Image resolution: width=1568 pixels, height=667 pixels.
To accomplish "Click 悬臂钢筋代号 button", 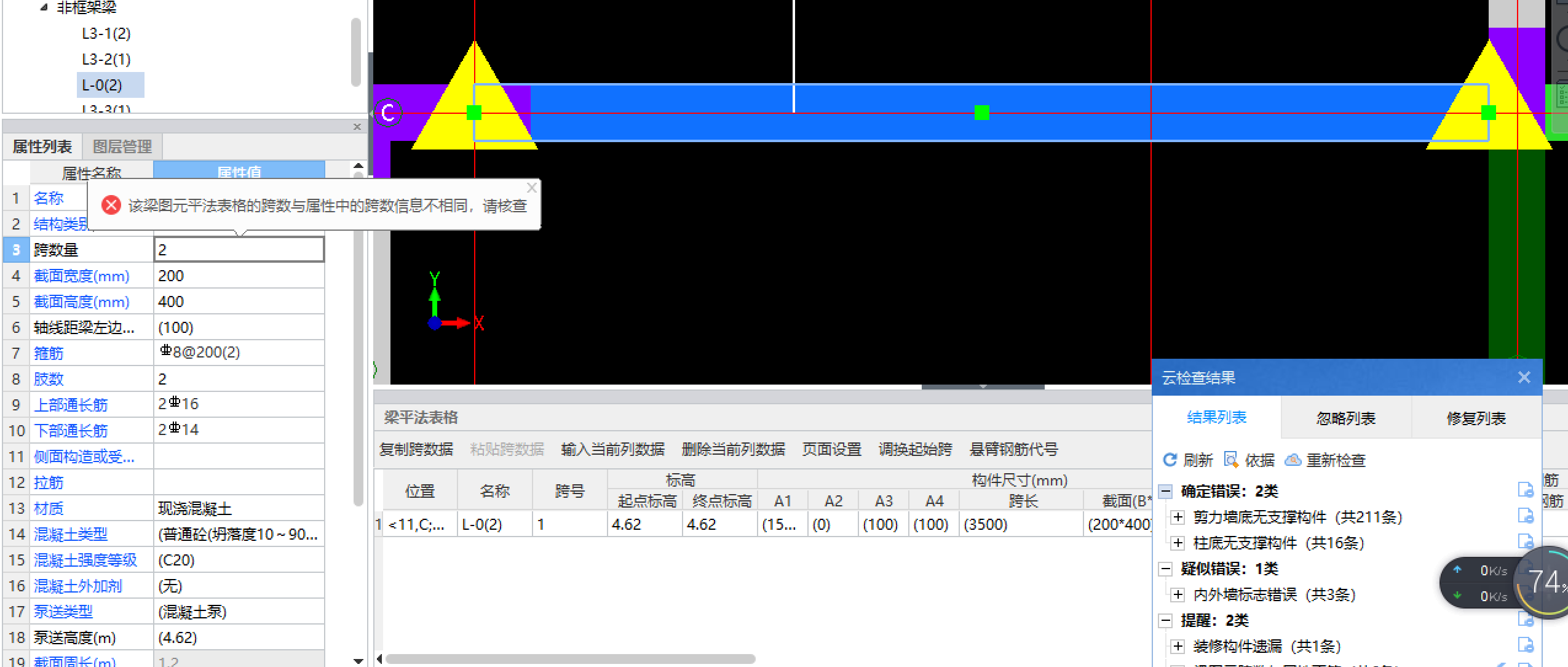I will pyautogui.click(x=1013, y=449).
